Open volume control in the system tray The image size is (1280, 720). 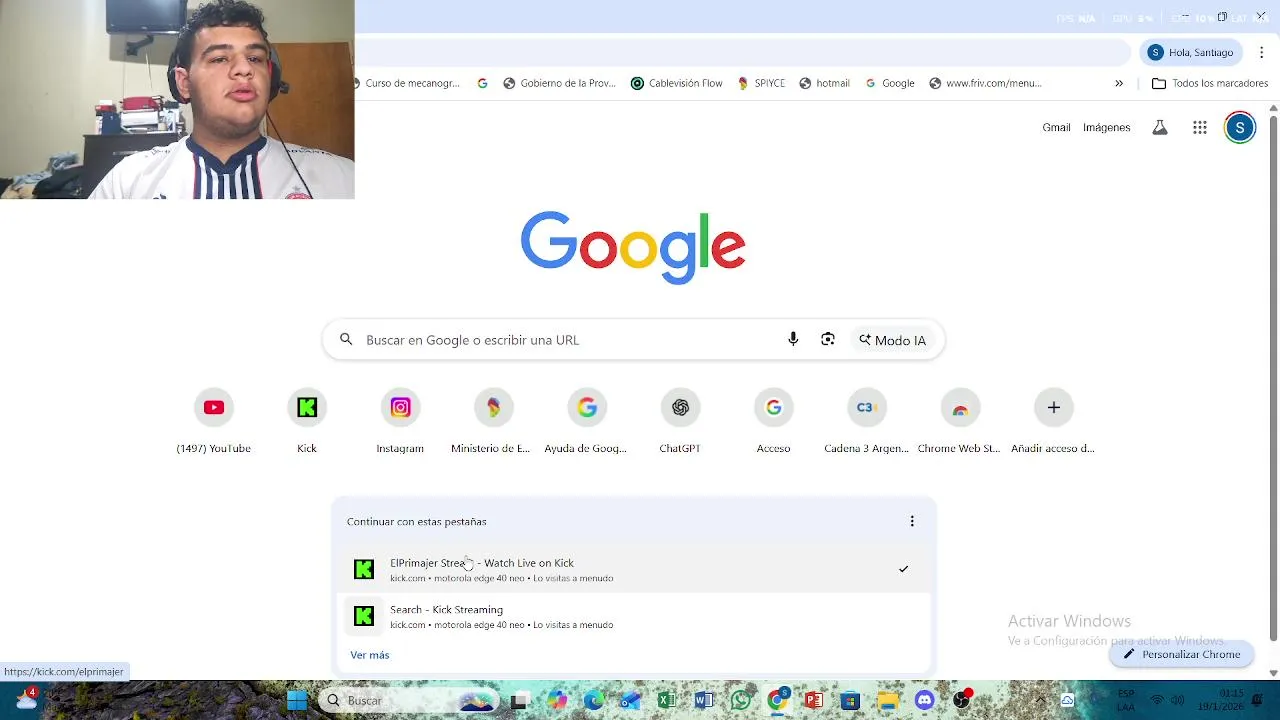(1178, 700)
